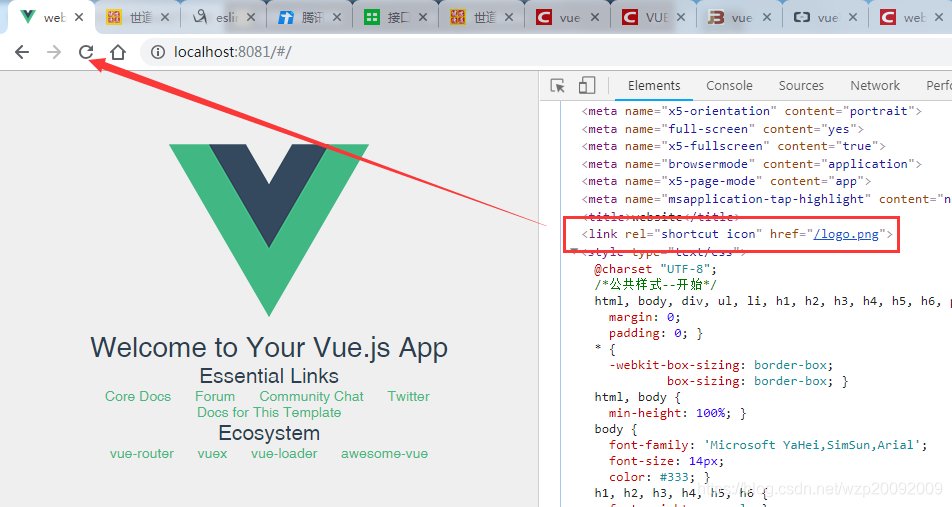952x507 pixels.
Task: Select the meta browsermode line
Action: 752,164
